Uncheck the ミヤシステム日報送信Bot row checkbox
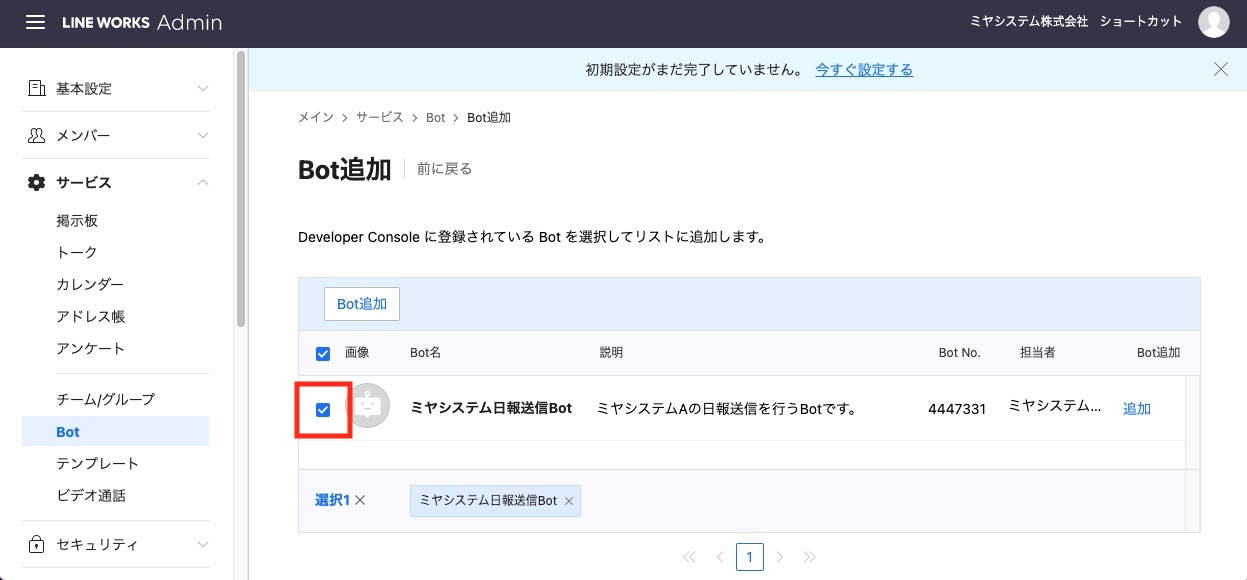This screenshot has height=580, width=1247. (x=323, y=409)
